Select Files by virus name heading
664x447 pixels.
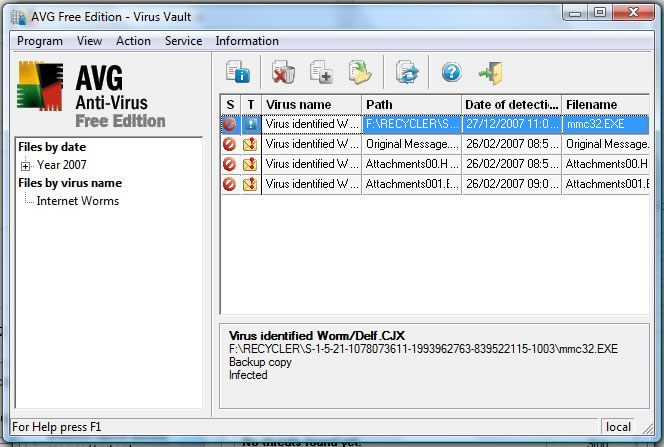70,183
